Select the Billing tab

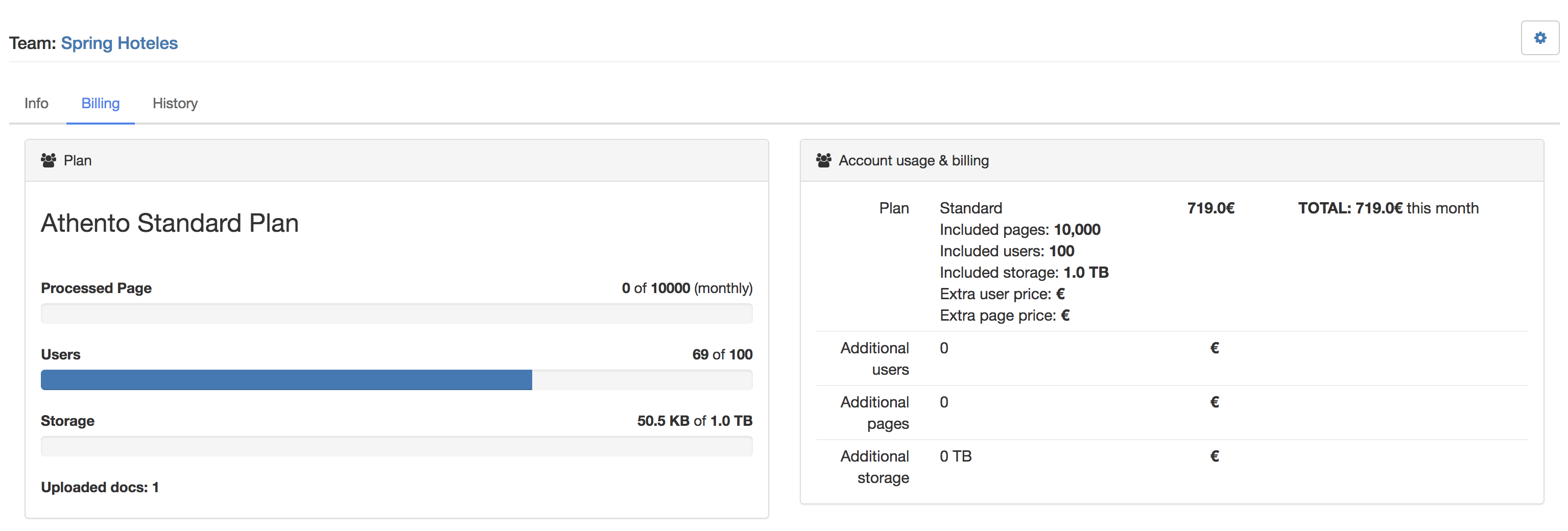tap(101, 104)
